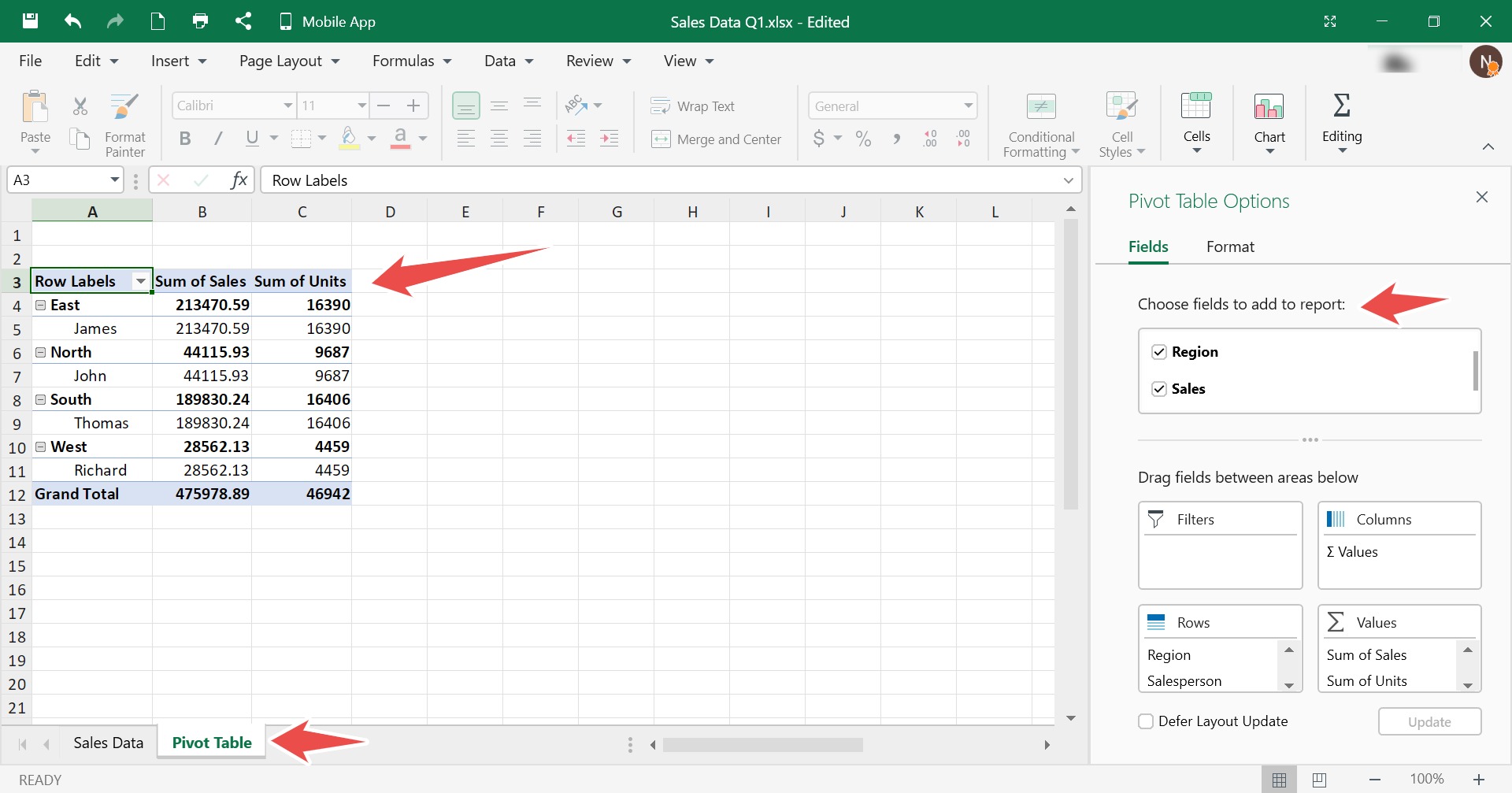Select the Sales Data sheet tab
Screen dimensions: 1512x793
coord(108,741)
